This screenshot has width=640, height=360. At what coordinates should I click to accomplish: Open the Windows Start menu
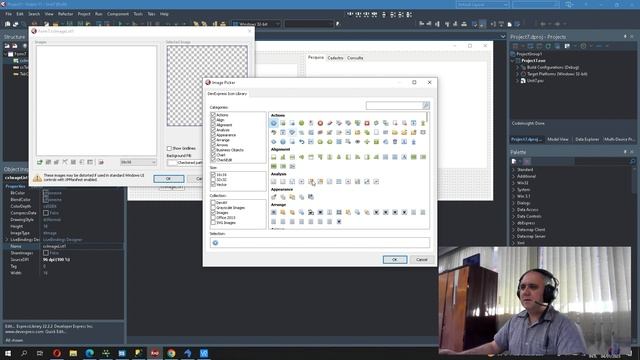[x=8, y=353]
